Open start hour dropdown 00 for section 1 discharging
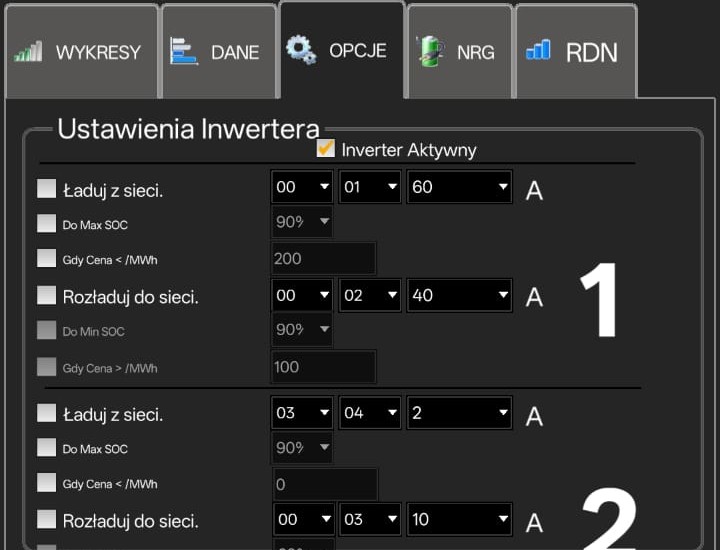The image size is (720, 550). pos(302,295)
